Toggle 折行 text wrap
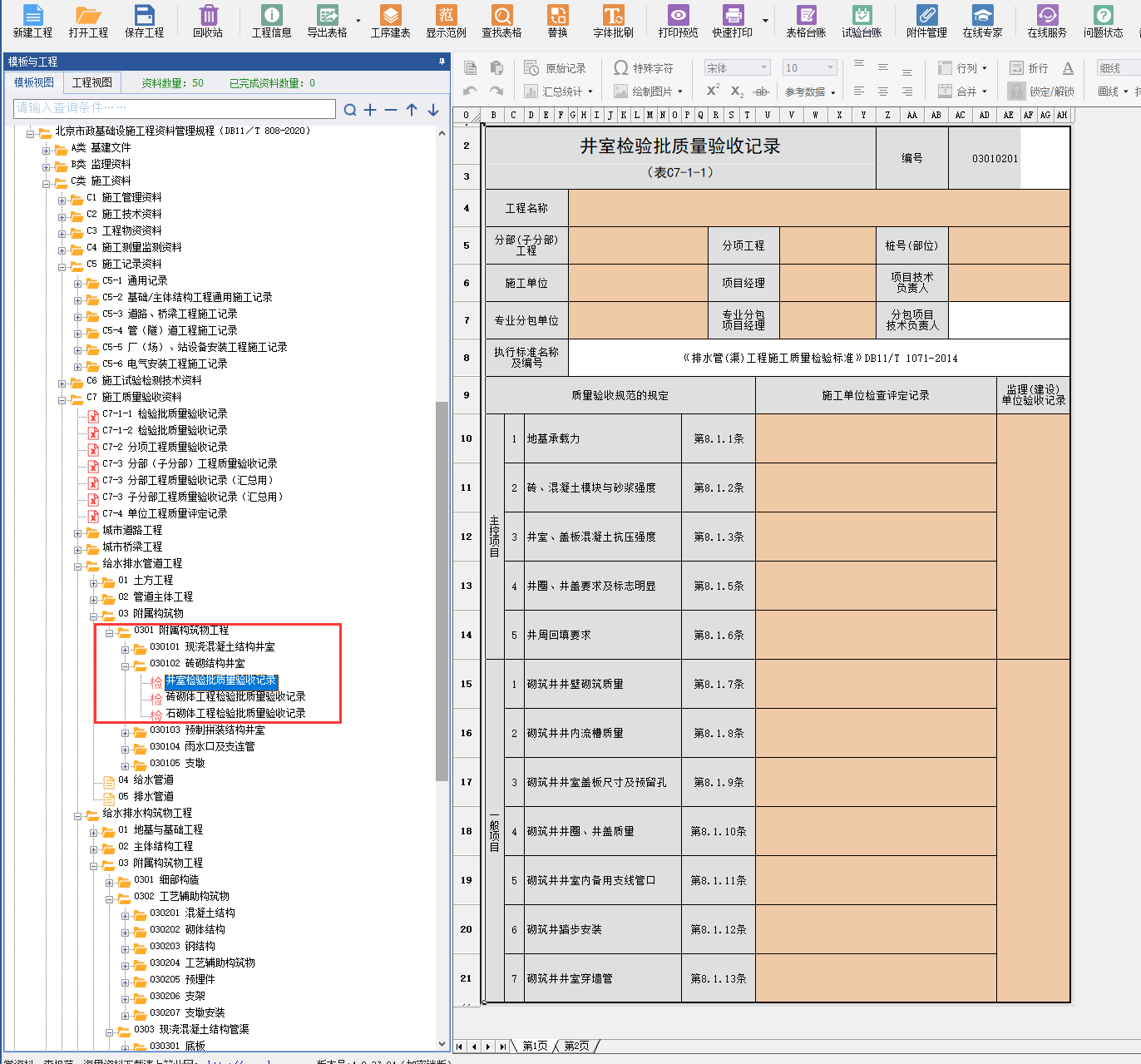 [1029, 68]
